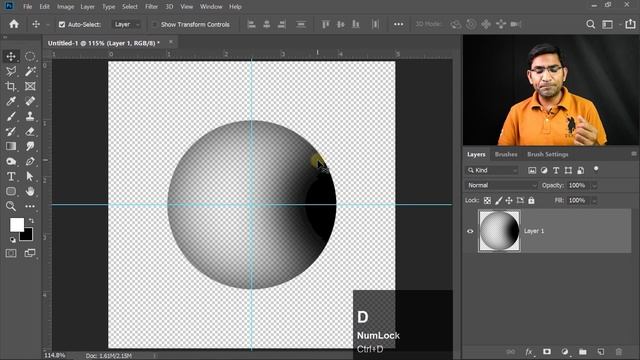Select the Rectangle shape tool
The image size is (640, 360).
(x=11, y=191)
